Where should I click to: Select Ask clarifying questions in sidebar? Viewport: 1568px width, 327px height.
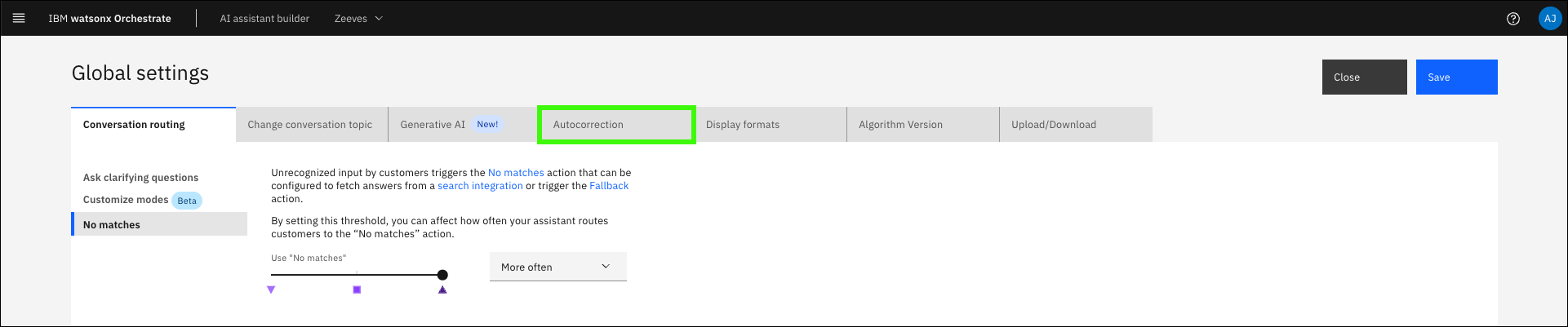pos(141,178)
